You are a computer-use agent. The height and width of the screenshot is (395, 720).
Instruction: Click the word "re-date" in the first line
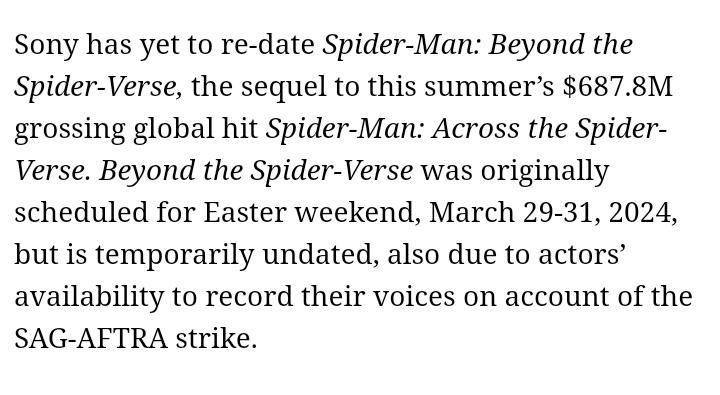tap(268, 45)
